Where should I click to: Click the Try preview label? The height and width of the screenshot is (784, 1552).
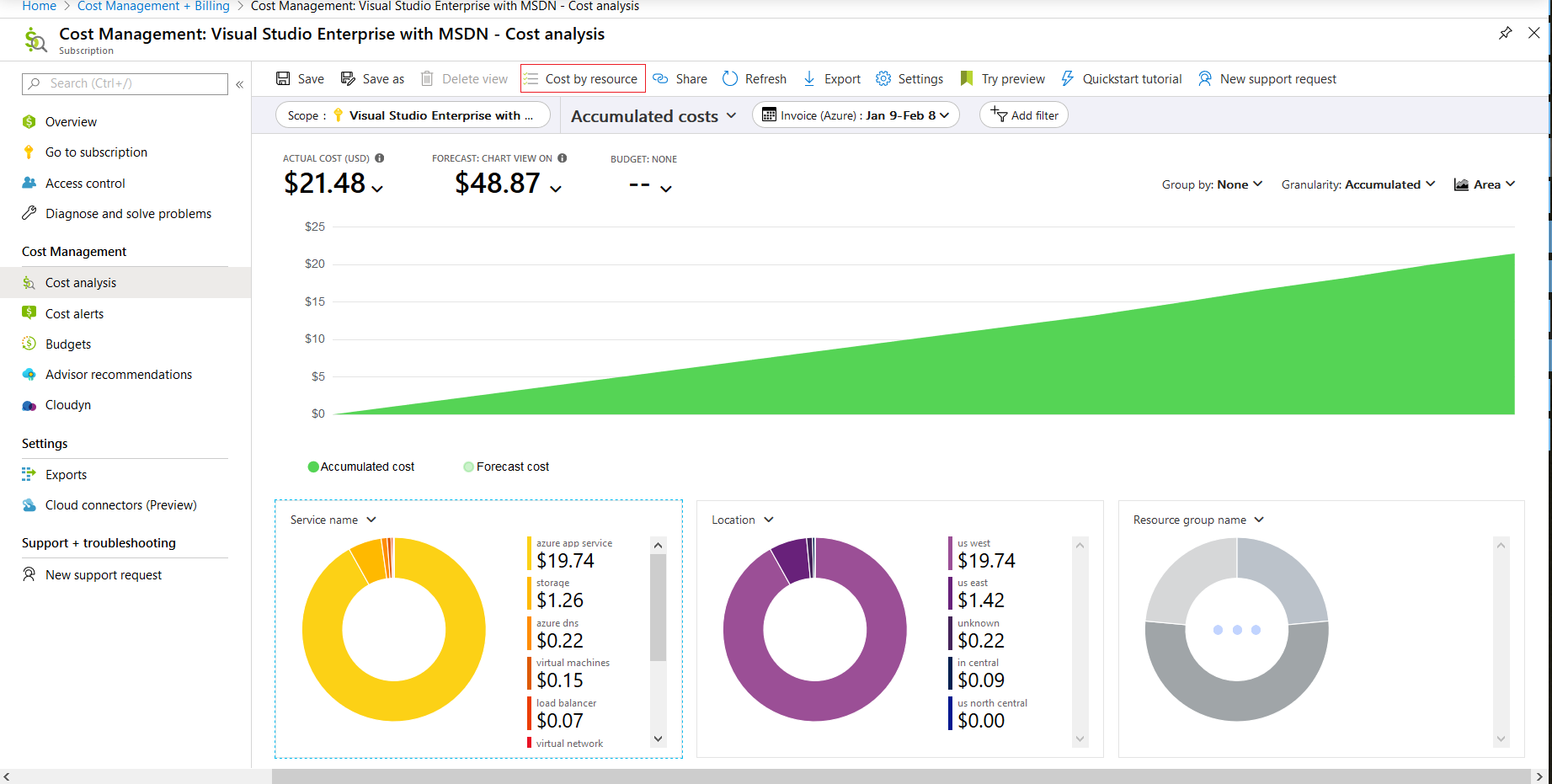1013,78
